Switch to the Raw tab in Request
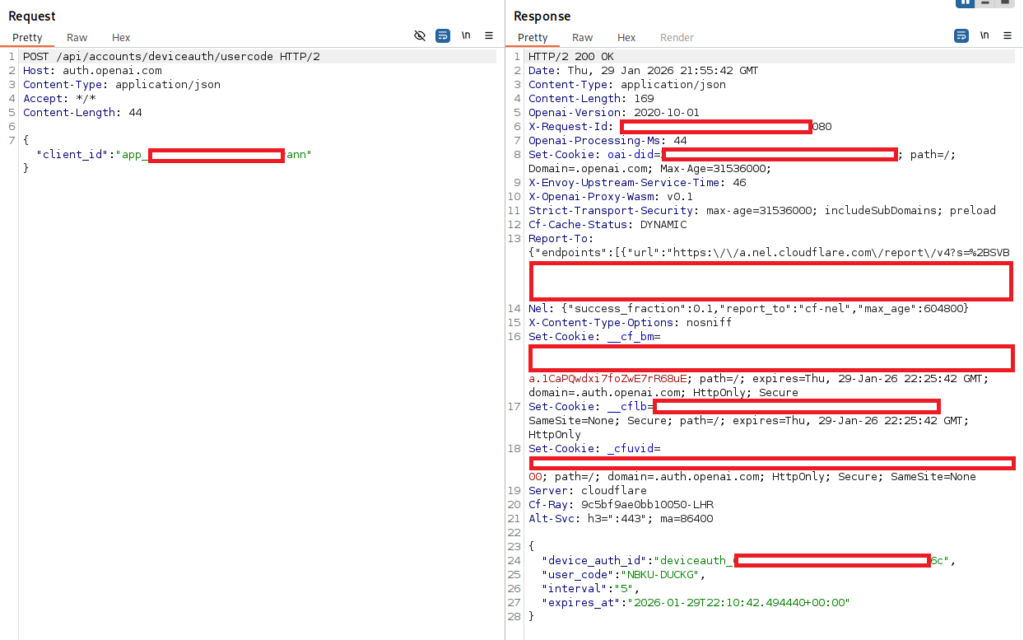Viewport: 1024px width, 640px height. 77,38
